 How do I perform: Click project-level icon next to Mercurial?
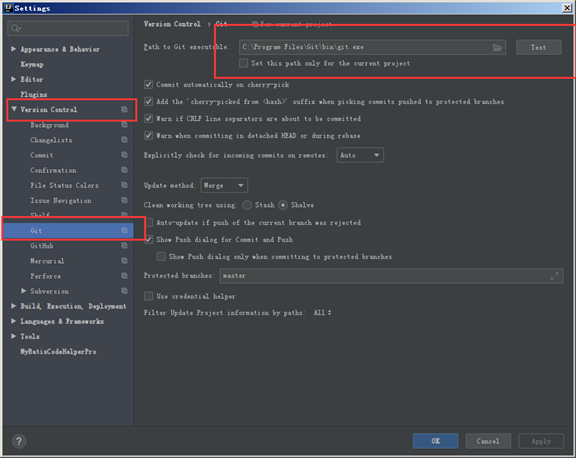click(124, 261)
